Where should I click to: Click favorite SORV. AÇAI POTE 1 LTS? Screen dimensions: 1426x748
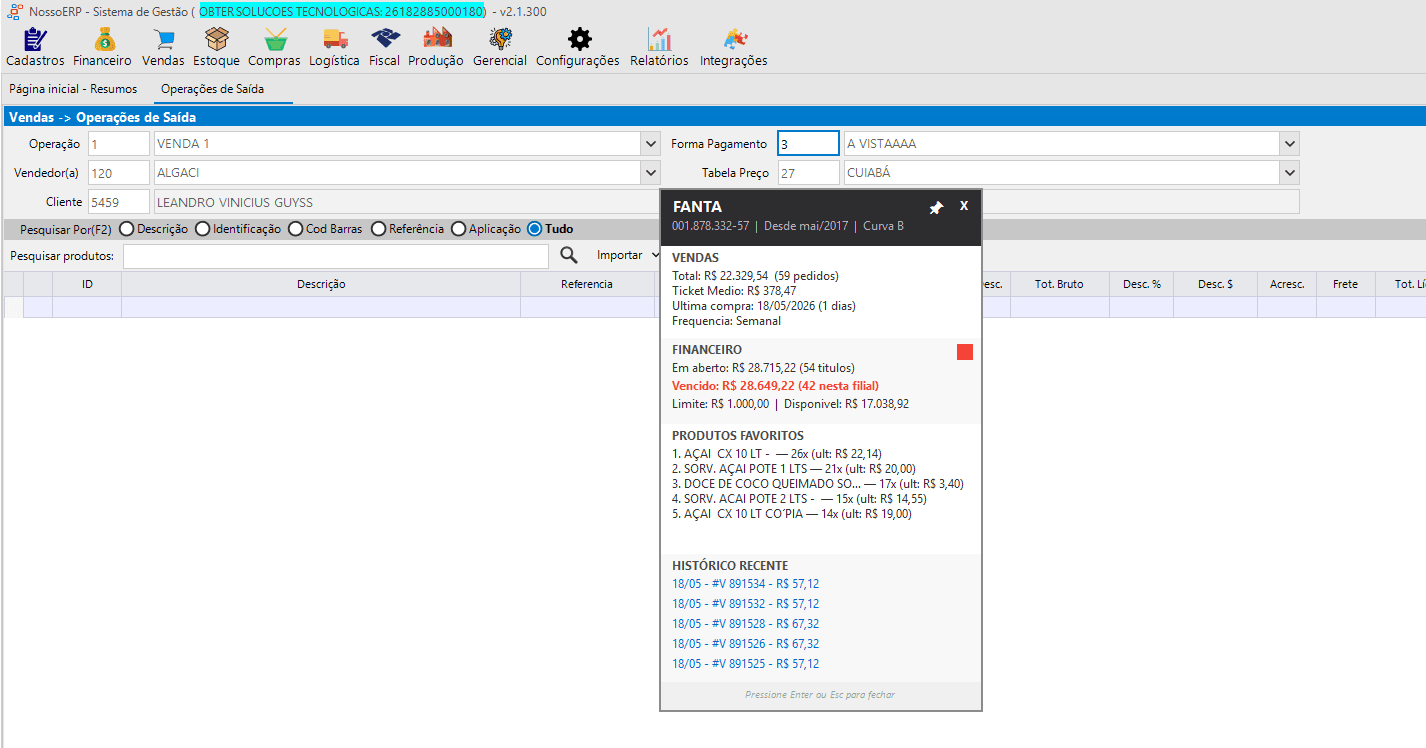click(x=793, y=469)
